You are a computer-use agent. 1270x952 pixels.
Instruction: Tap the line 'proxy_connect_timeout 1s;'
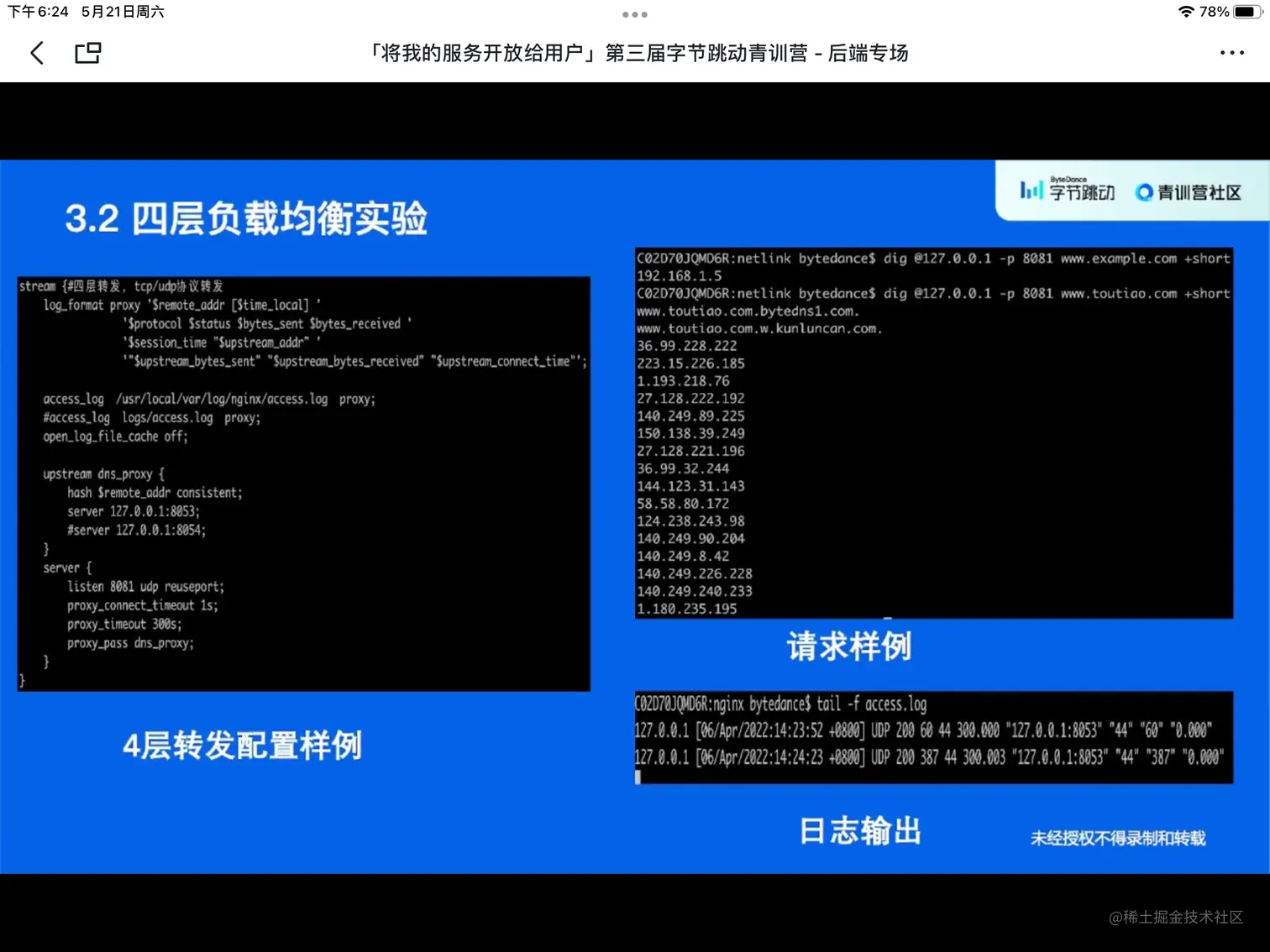142,605
